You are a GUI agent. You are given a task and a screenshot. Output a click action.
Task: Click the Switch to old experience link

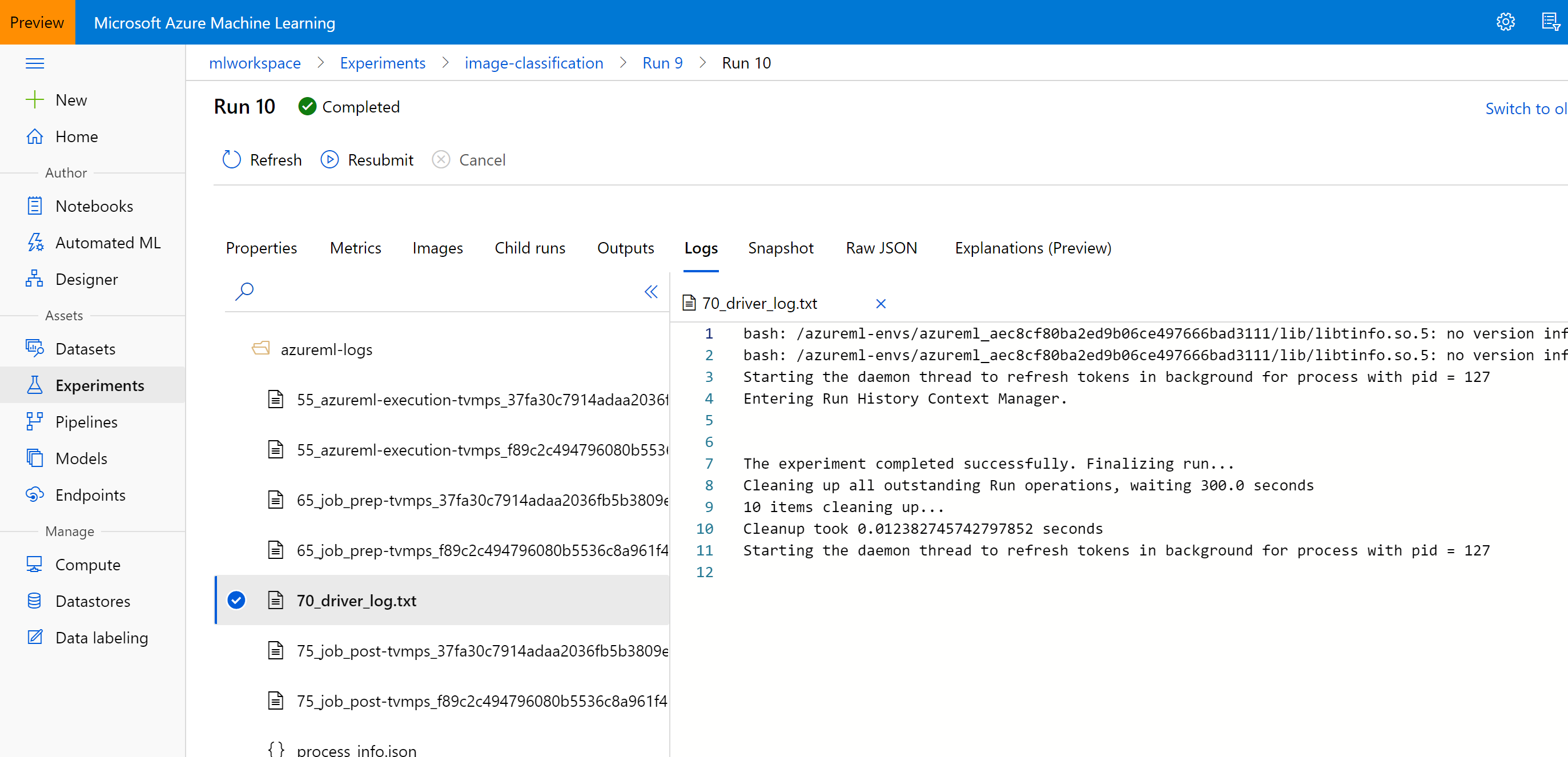[x=1525, y=108]
